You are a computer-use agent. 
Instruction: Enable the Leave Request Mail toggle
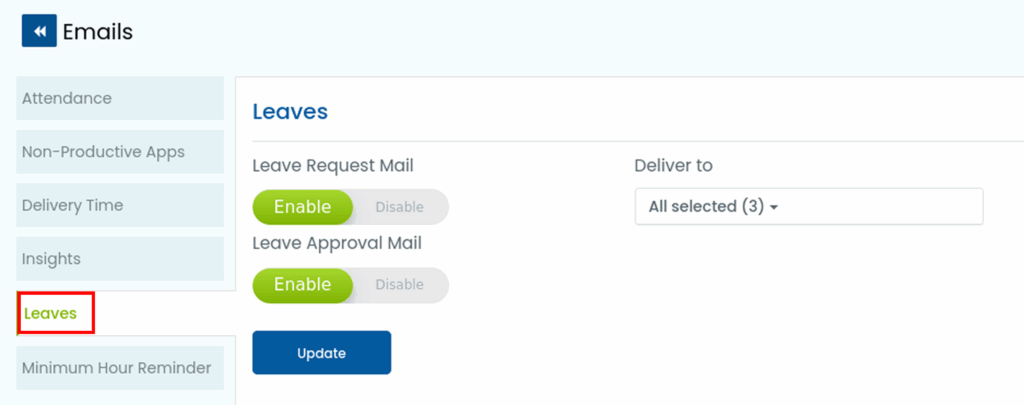(x=303, y=207)
